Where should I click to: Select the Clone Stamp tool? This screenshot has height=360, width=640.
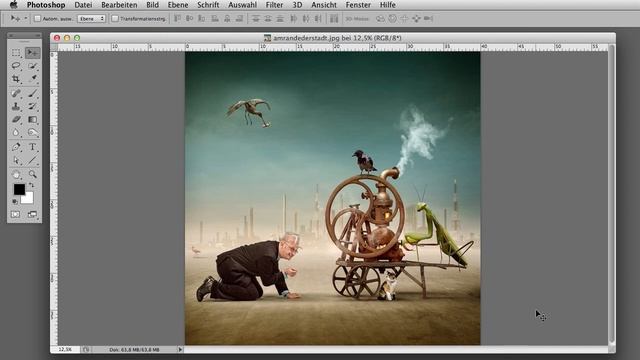click(16, 107)
